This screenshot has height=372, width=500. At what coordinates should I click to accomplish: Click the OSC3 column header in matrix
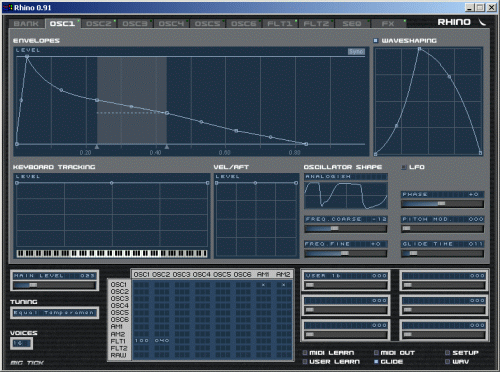[182, 274]
